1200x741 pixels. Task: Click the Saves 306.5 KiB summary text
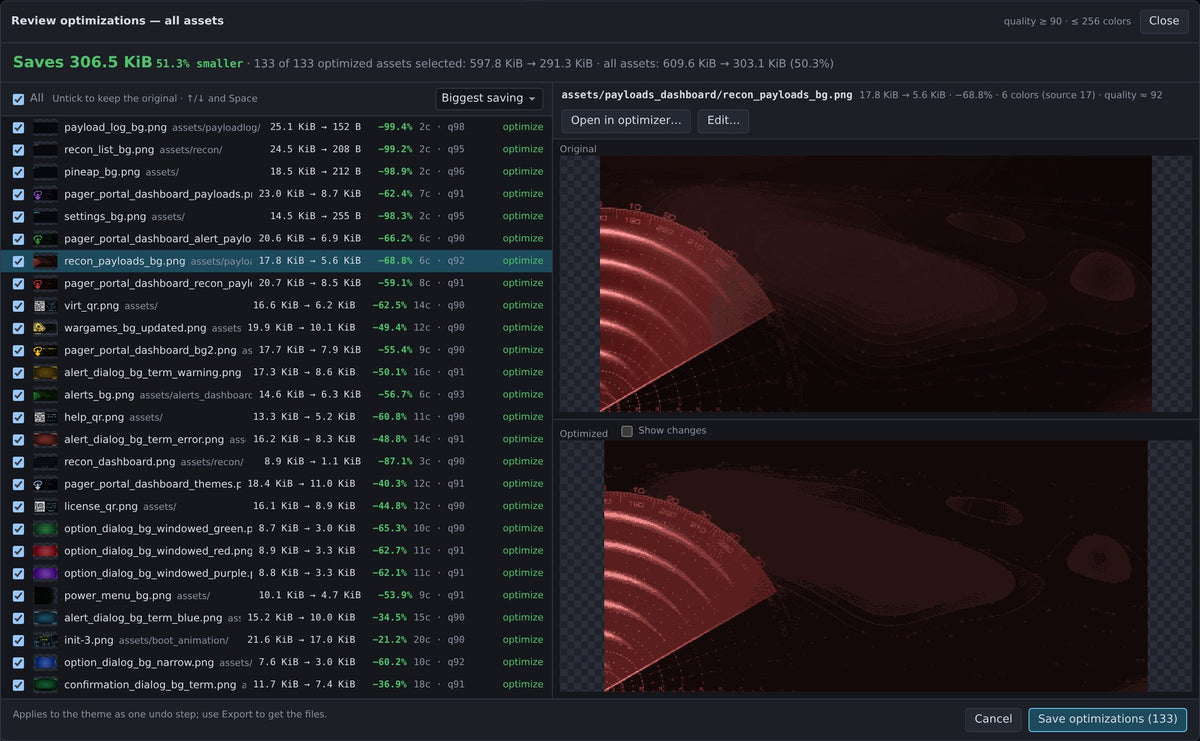82,62
